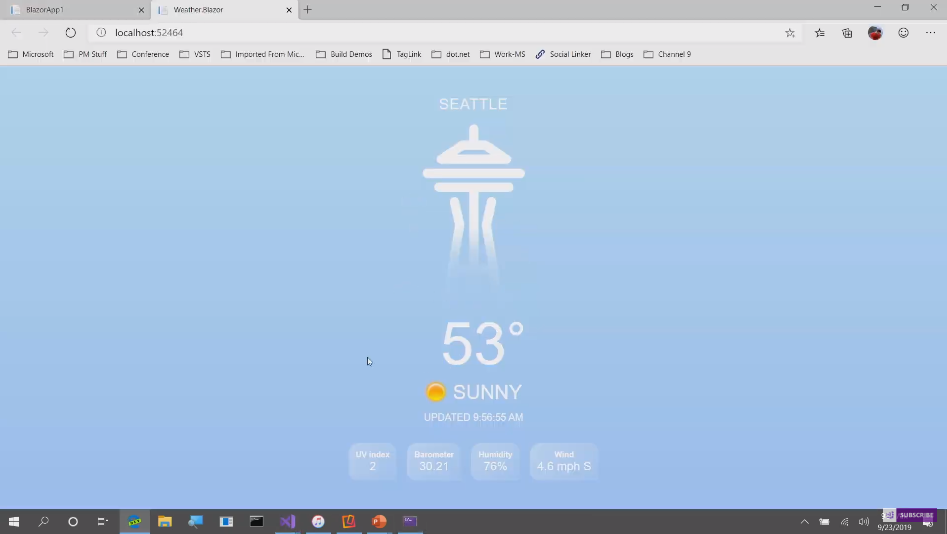Click the smiley feedback icon

point(903,33)
